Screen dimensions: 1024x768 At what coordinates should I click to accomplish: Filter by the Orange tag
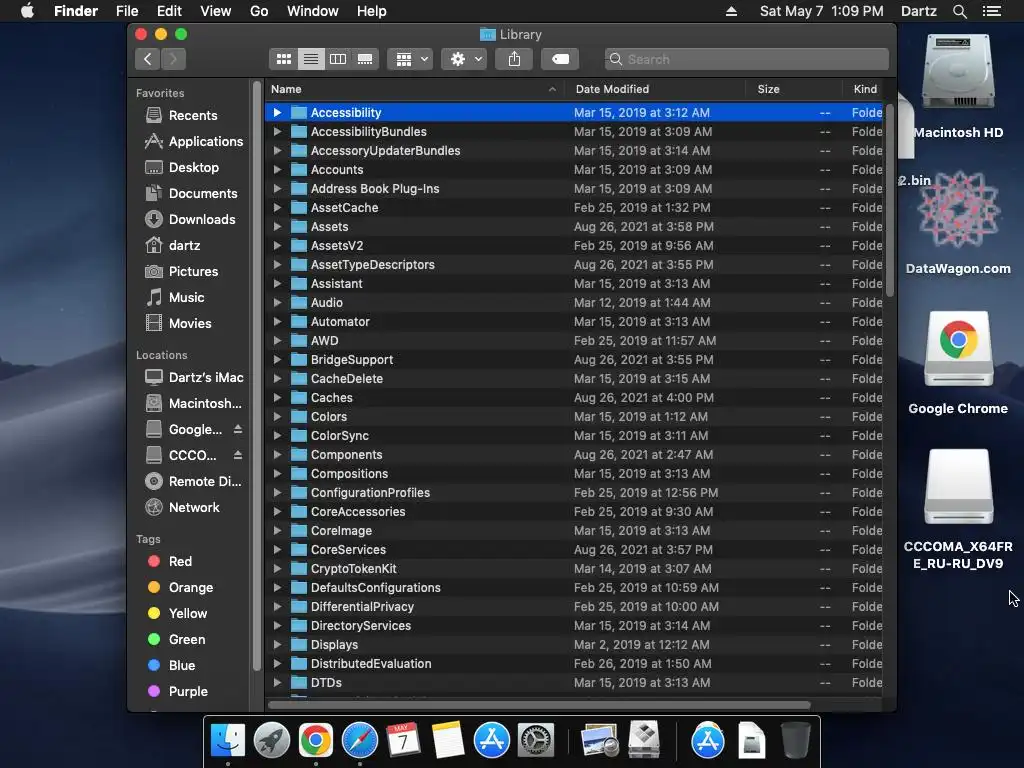click(180, 588)
